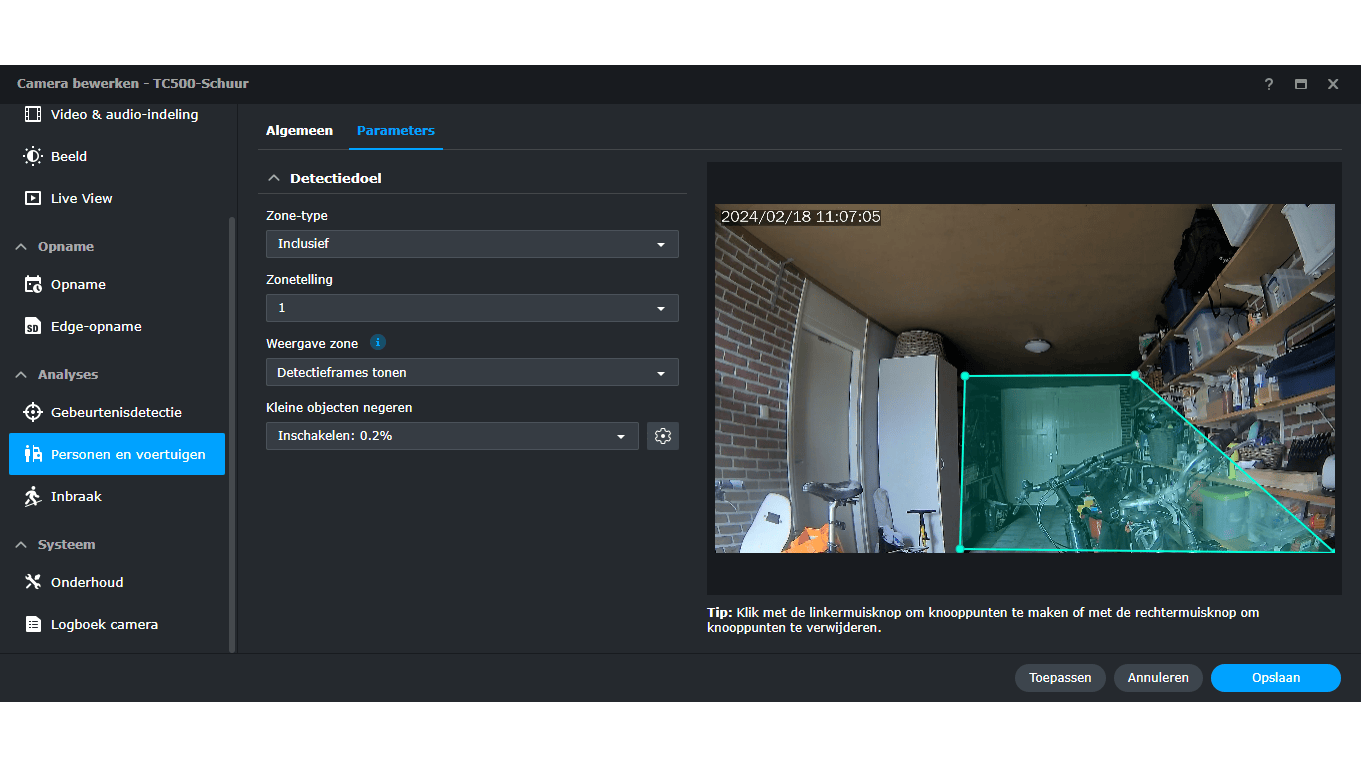Click the top-right node of the detection zone

[x=1135, y=375]
